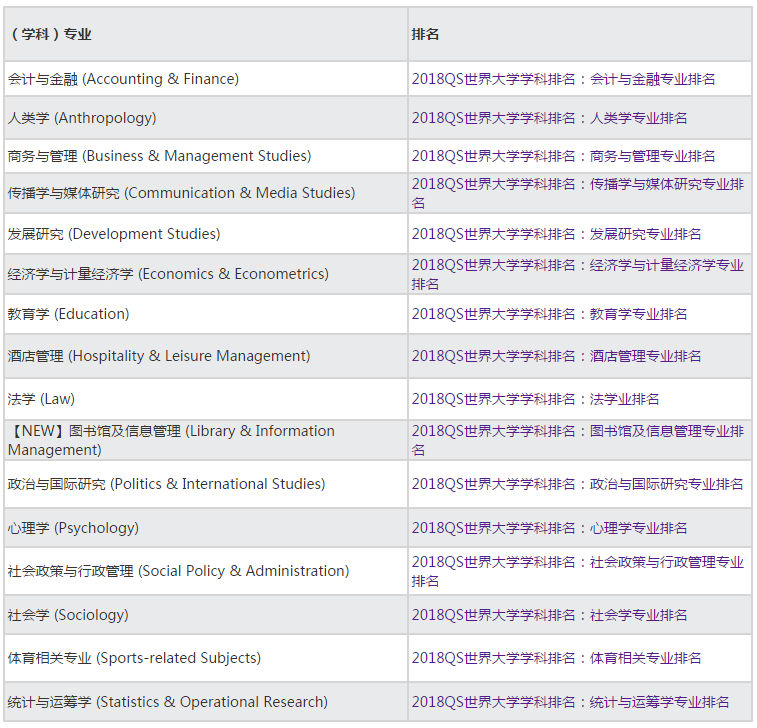The image size is (757, 728).
Task: Select the cell 统计与运筹学 (Statistics & Operational Research)
Action: pyautogui.click(x=206, y=702)
